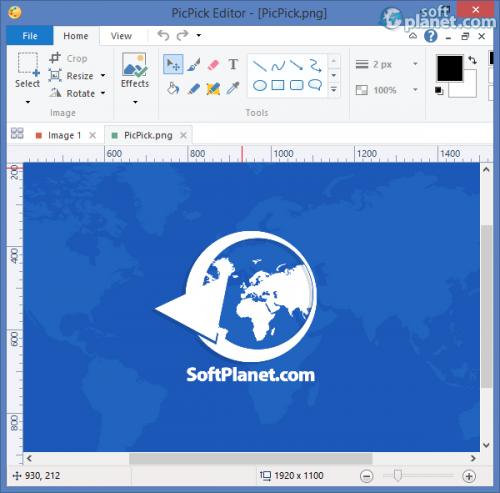Select the blue Pencil tool
The width and height of the screenshot is (500, 493).
(x=193, y=89)
